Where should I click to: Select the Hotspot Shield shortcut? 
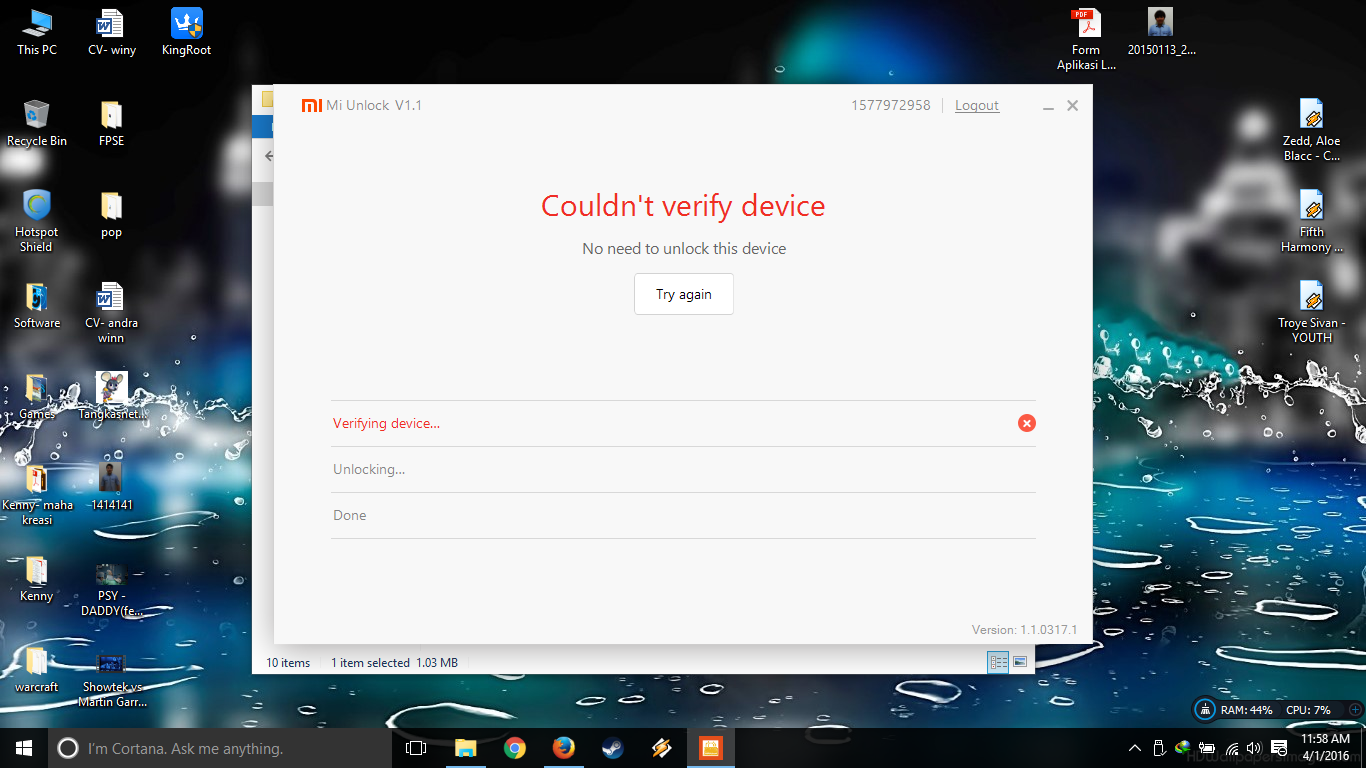point(37,221)
